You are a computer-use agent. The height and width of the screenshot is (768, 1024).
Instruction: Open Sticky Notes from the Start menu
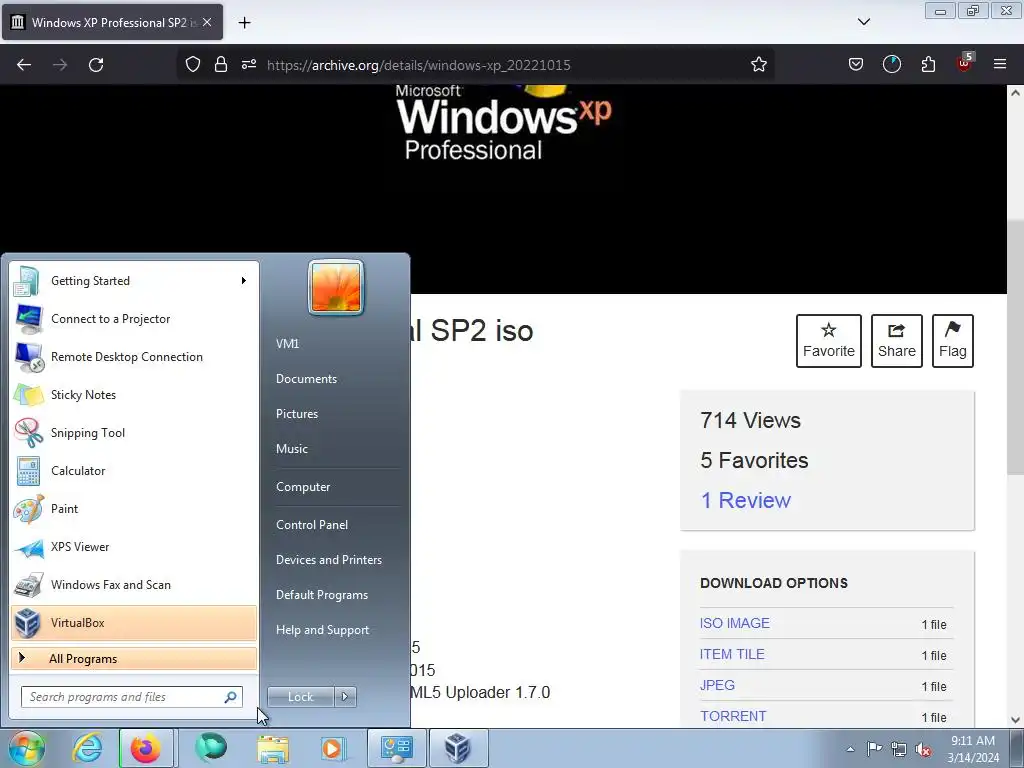[134, 394]
